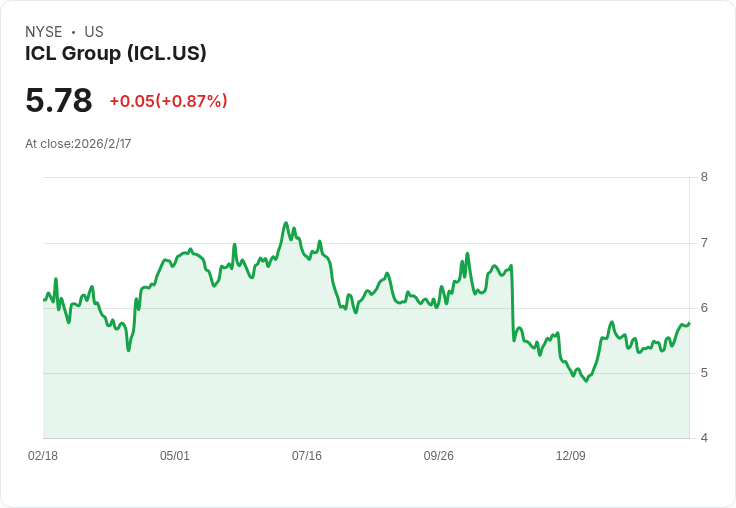
Task: Select the 12/09 date on the x-axis
Action: coord(571,456)
